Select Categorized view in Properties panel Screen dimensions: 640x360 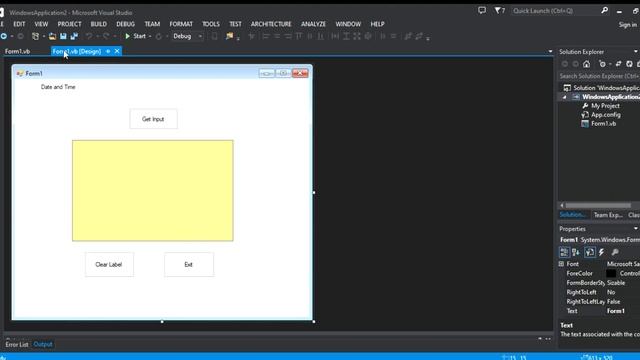(x=564, y=252)
